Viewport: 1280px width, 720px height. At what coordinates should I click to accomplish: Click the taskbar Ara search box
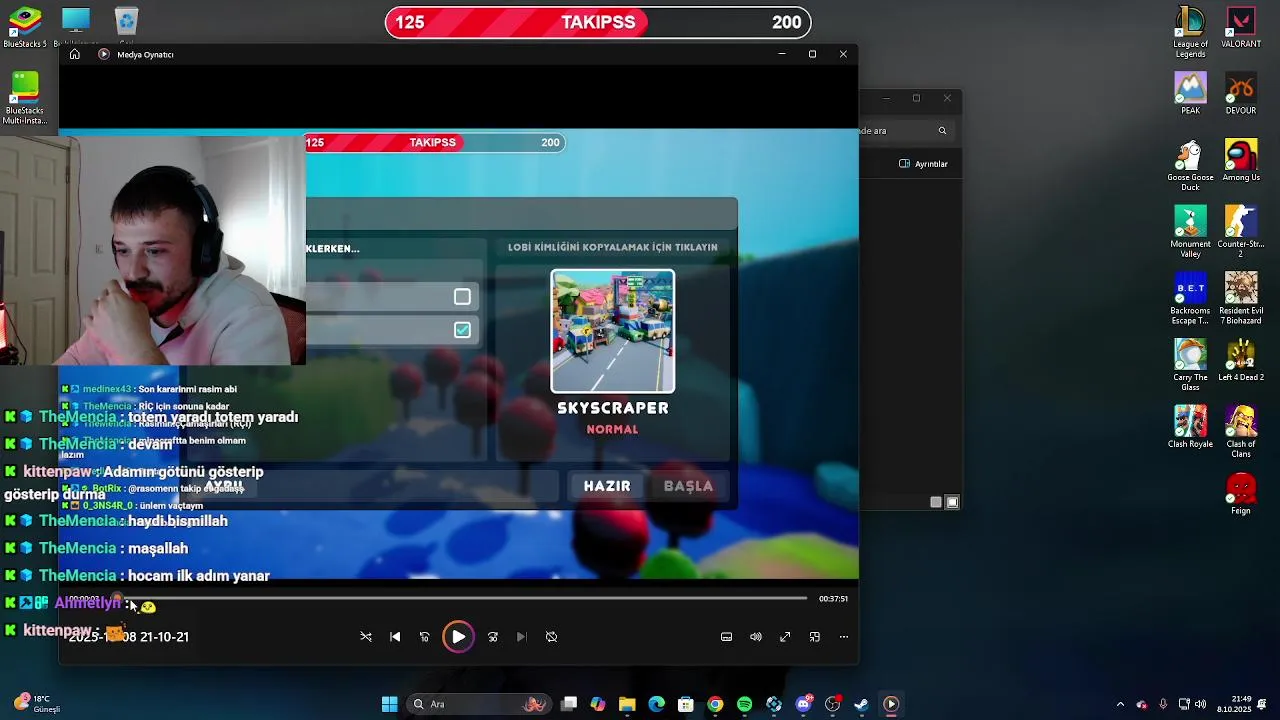pos(480,704)
